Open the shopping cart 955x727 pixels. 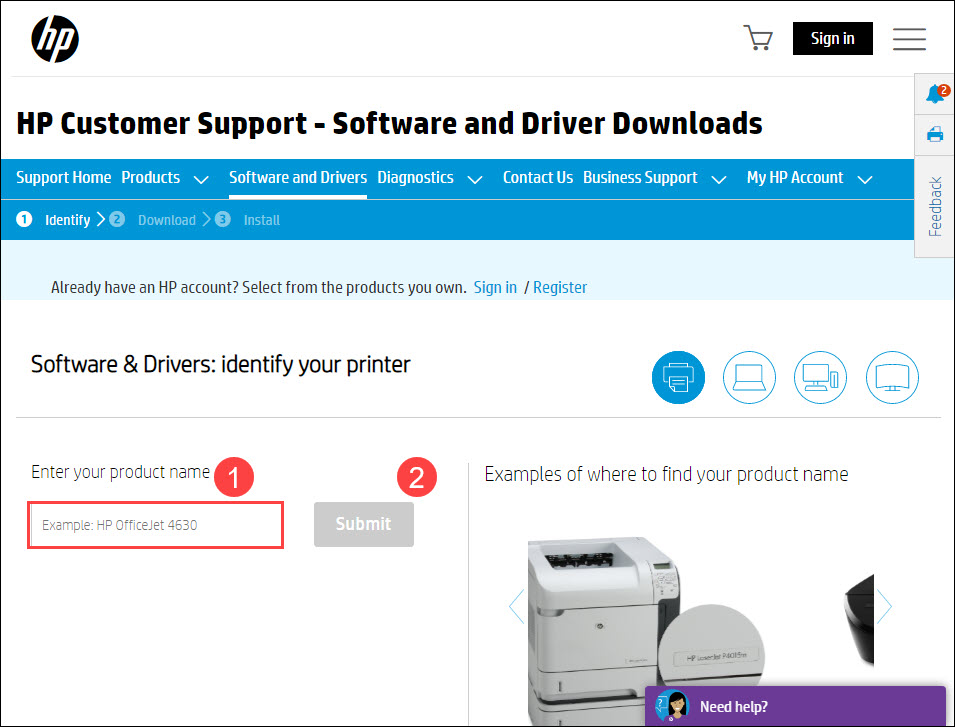coord(758,38)
